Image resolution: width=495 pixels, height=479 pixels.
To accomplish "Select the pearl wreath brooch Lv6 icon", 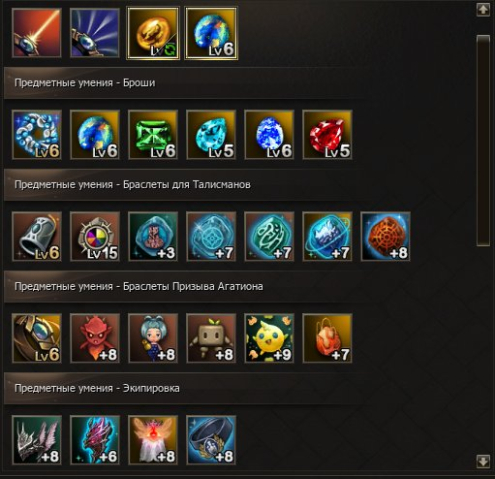I will pos(37,135).
